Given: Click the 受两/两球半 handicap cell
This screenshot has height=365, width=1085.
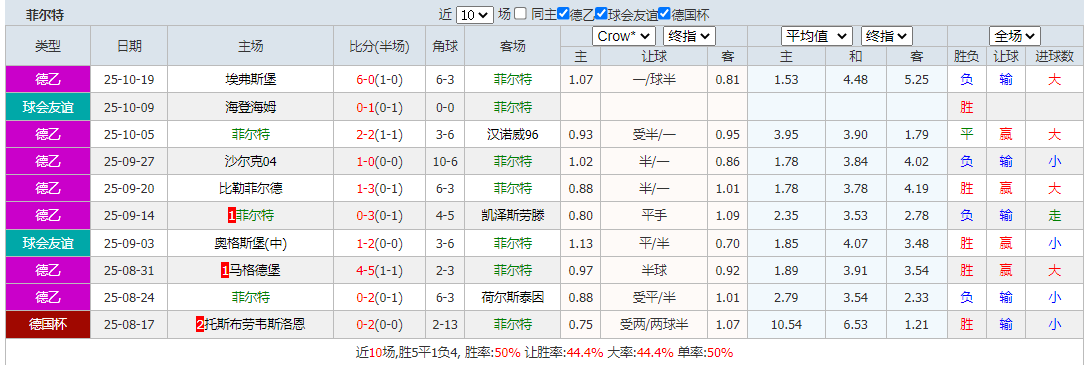Looking at the screenshot, I should click(654, 323).
